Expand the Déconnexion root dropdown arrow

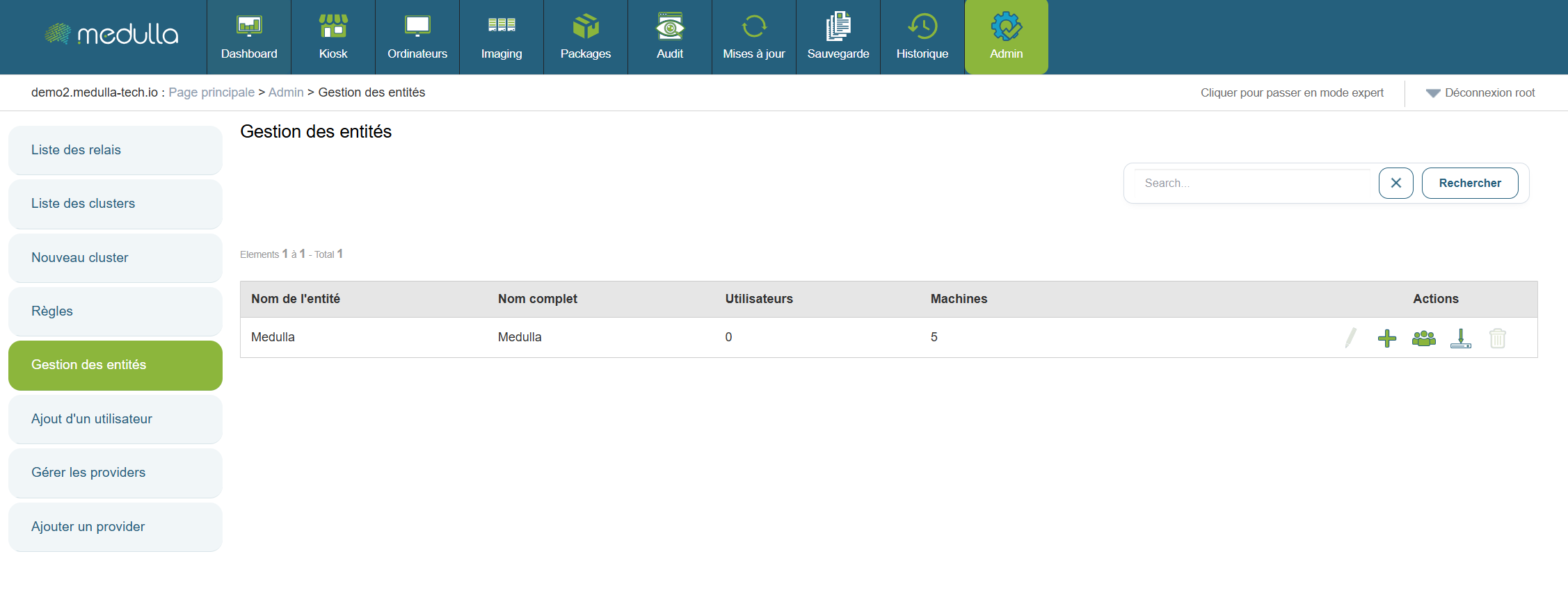[x=1432, y=93]
